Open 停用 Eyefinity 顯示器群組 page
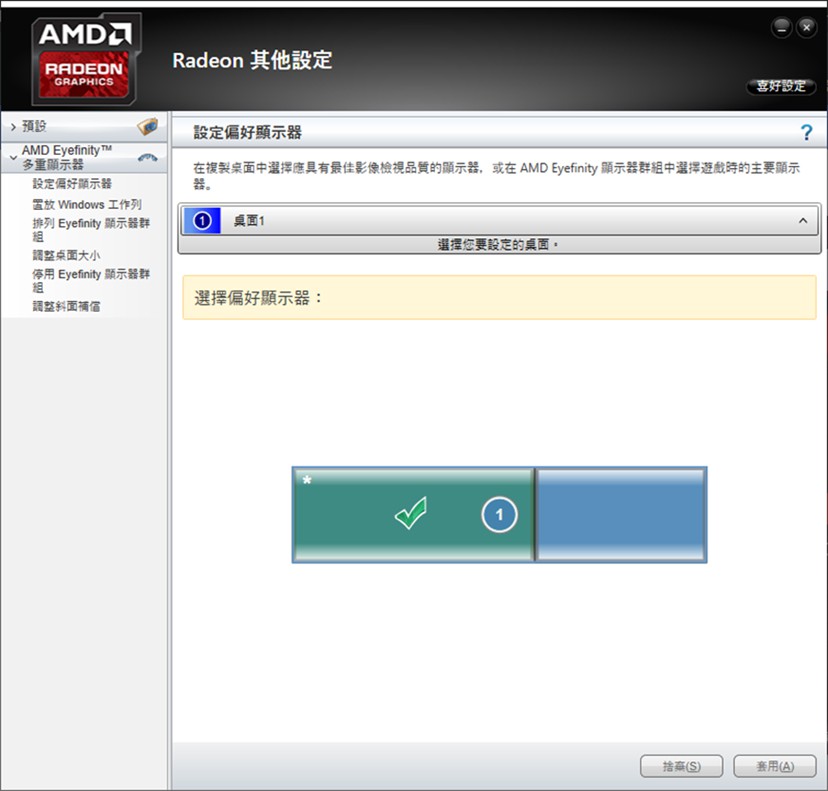The width and height of the screenshot is (828, 791). 91,280
